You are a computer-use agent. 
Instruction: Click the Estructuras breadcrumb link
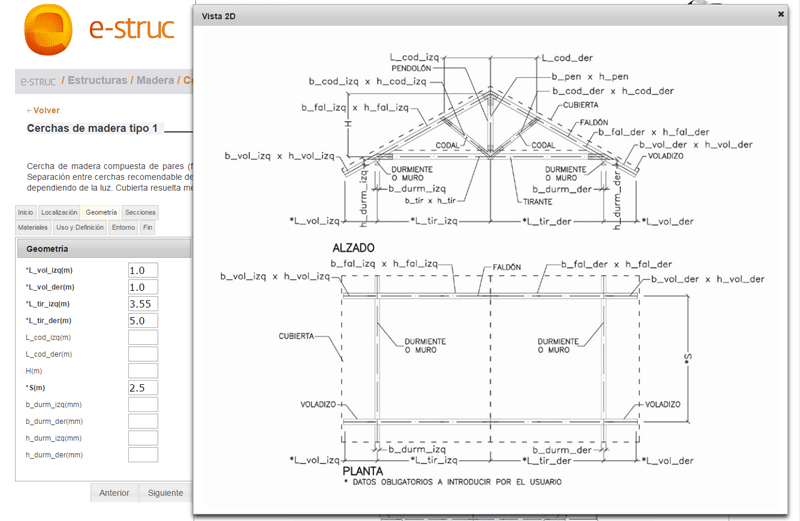97,81
